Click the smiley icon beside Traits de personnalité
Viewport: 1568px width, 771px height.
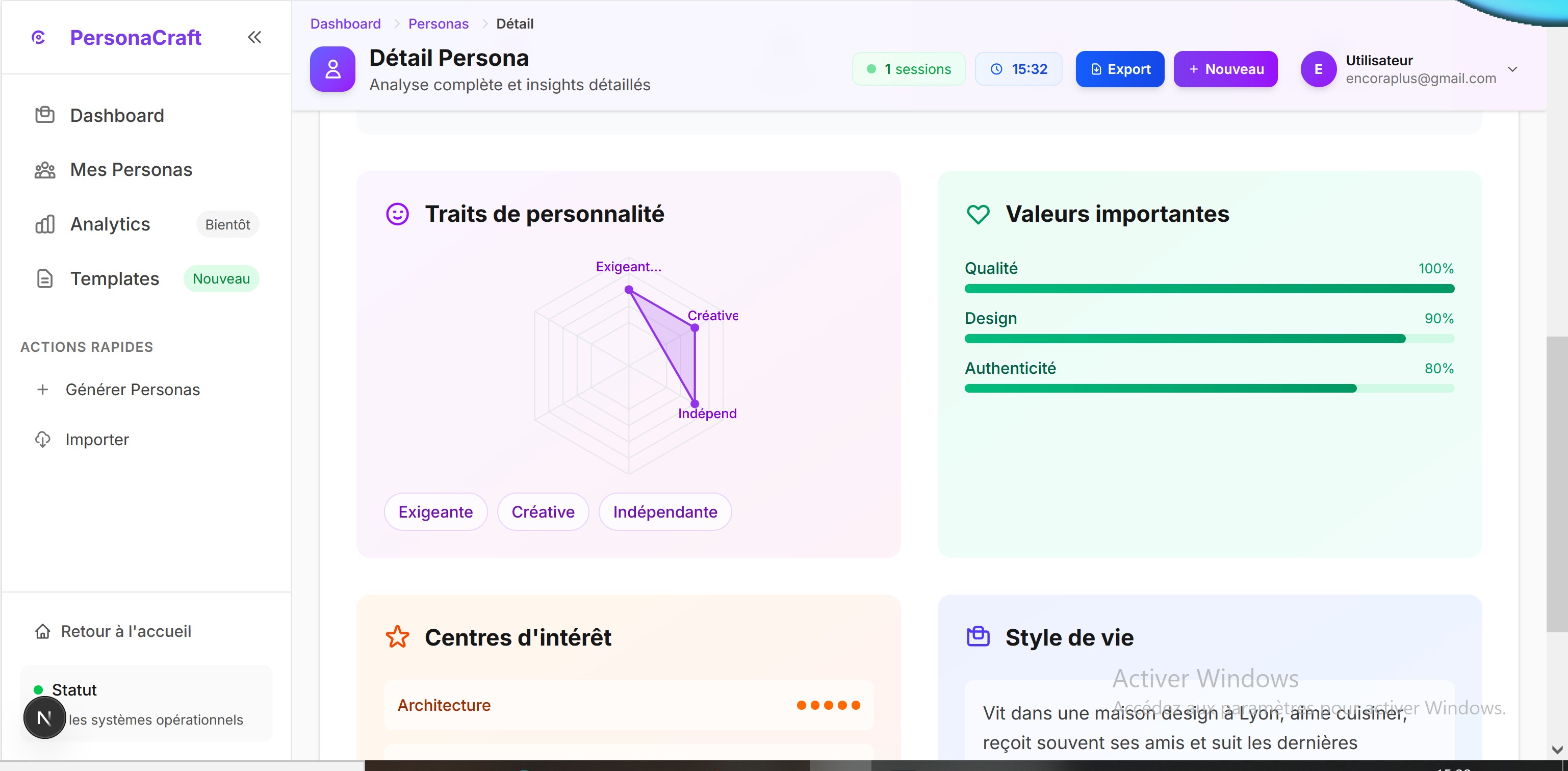397,214
